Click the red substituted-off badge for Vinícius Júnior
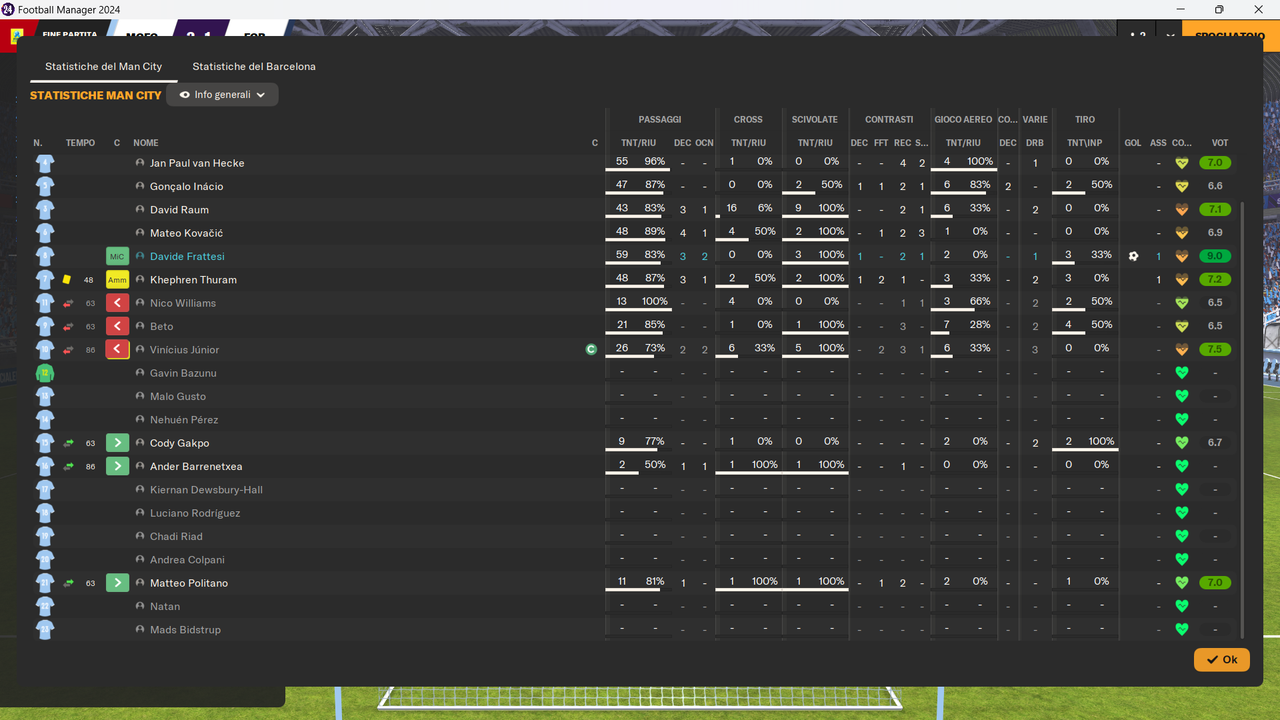This screenshot has width=1280, height=720. [117, 350]
